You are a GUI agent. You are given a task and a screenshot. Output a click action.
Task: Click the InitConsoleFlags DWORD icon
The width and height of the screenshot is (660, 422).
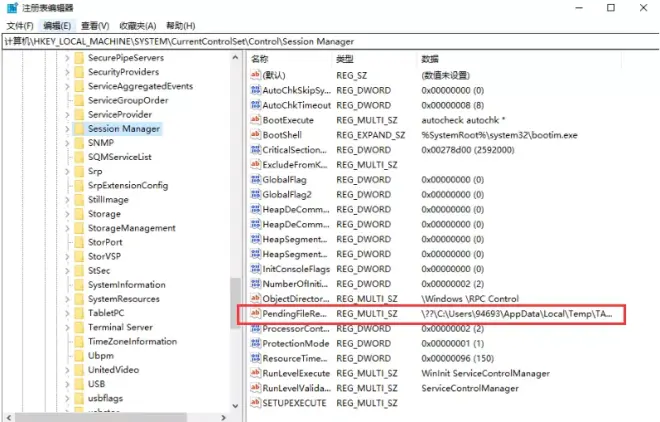point(255,269)
